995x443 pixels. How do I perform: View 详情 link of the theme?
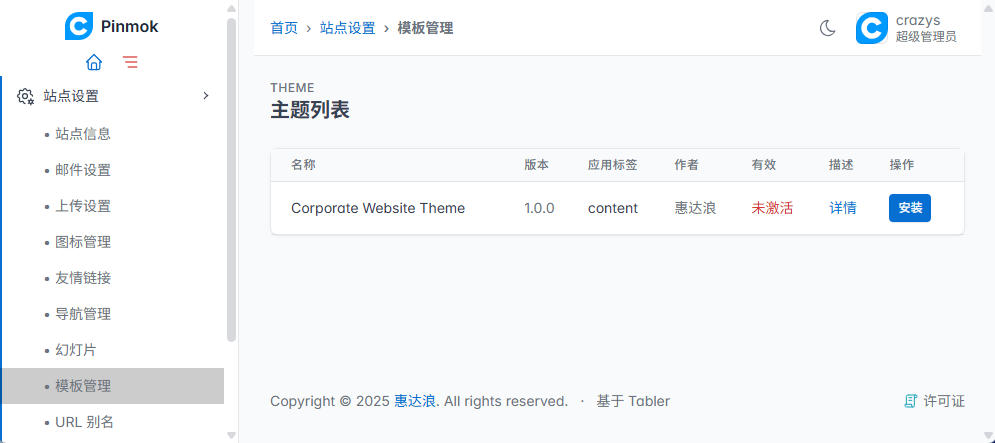(x=843, y=208)
